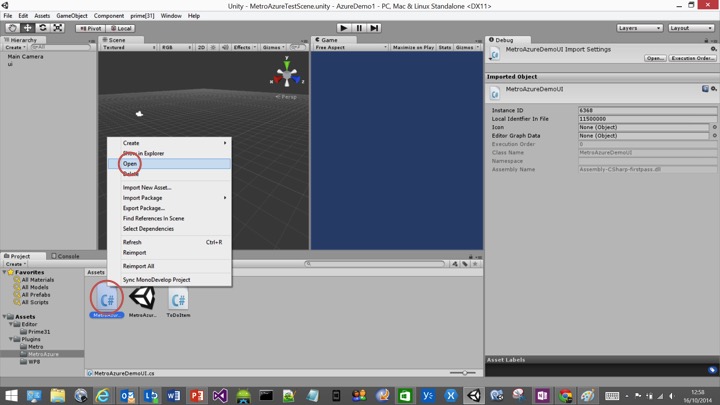Open Hierarchy Create dropdown
The height and width of the screenshot is (405, 720).
[15, 47]
